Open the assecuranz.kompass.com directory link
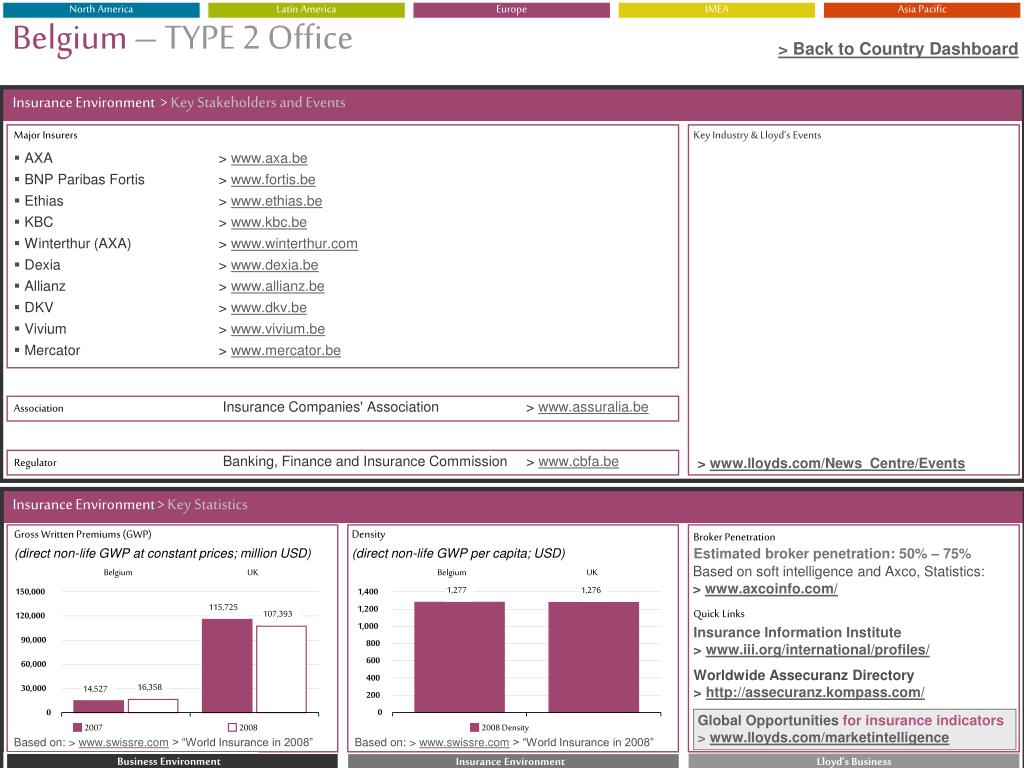Screen dimensions: 1024x768 (x=815, y=692)
